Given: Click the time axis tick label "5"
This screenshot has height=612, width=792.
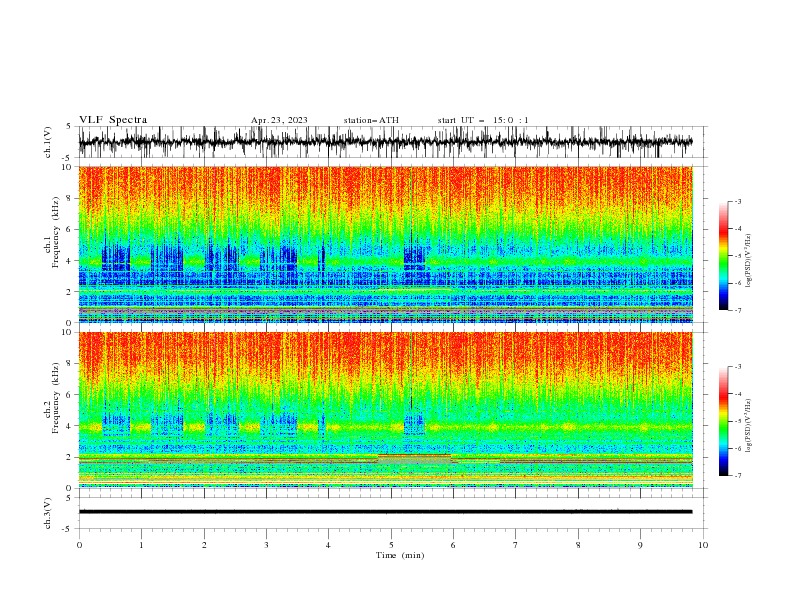Looking at the screenshot, I should pyautogui.click(x=391, y=545).
